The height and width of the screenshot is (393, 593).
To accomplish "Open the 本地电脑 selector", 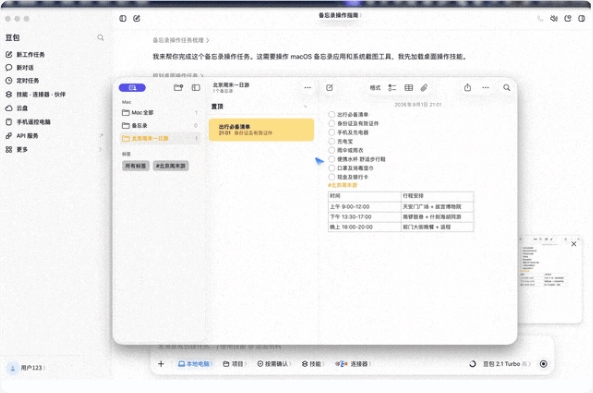I will [195, 364].
